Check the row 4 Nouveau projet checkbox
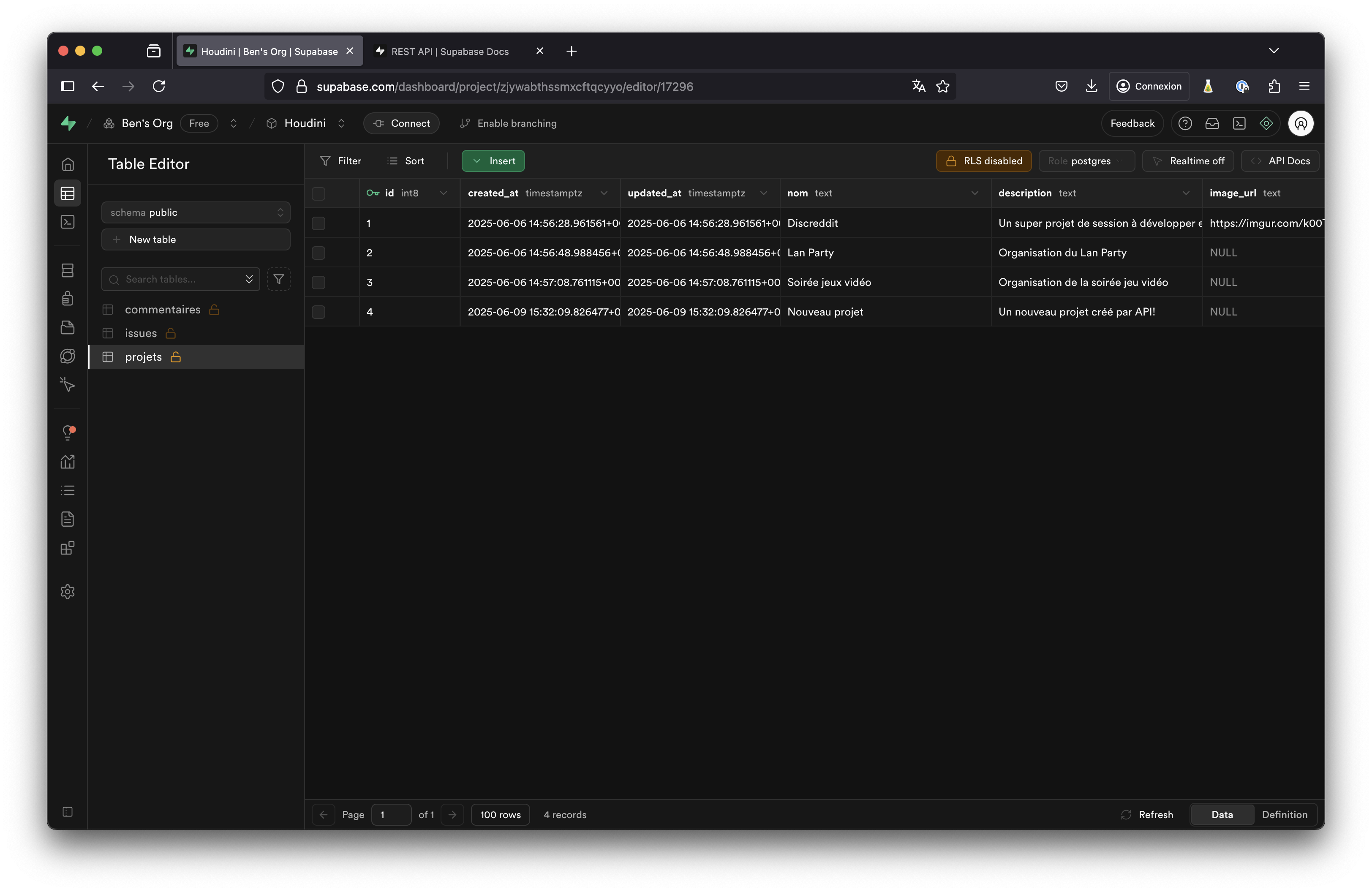 [x=318, y=312]
